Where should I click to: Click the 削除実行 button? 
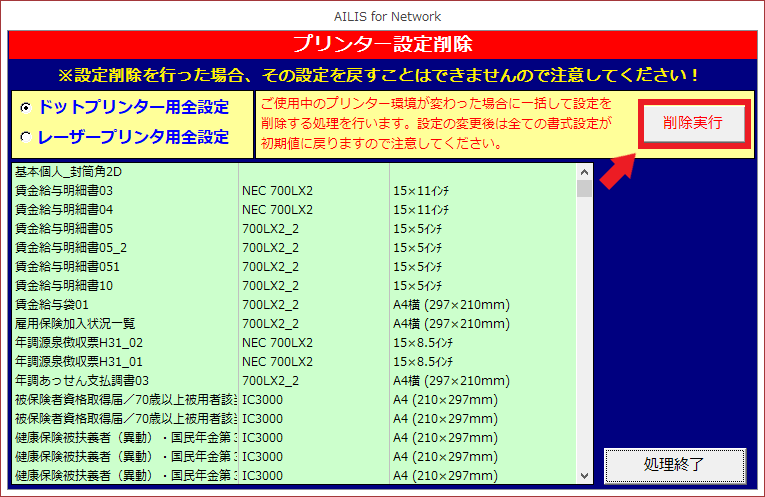[693, 125]
